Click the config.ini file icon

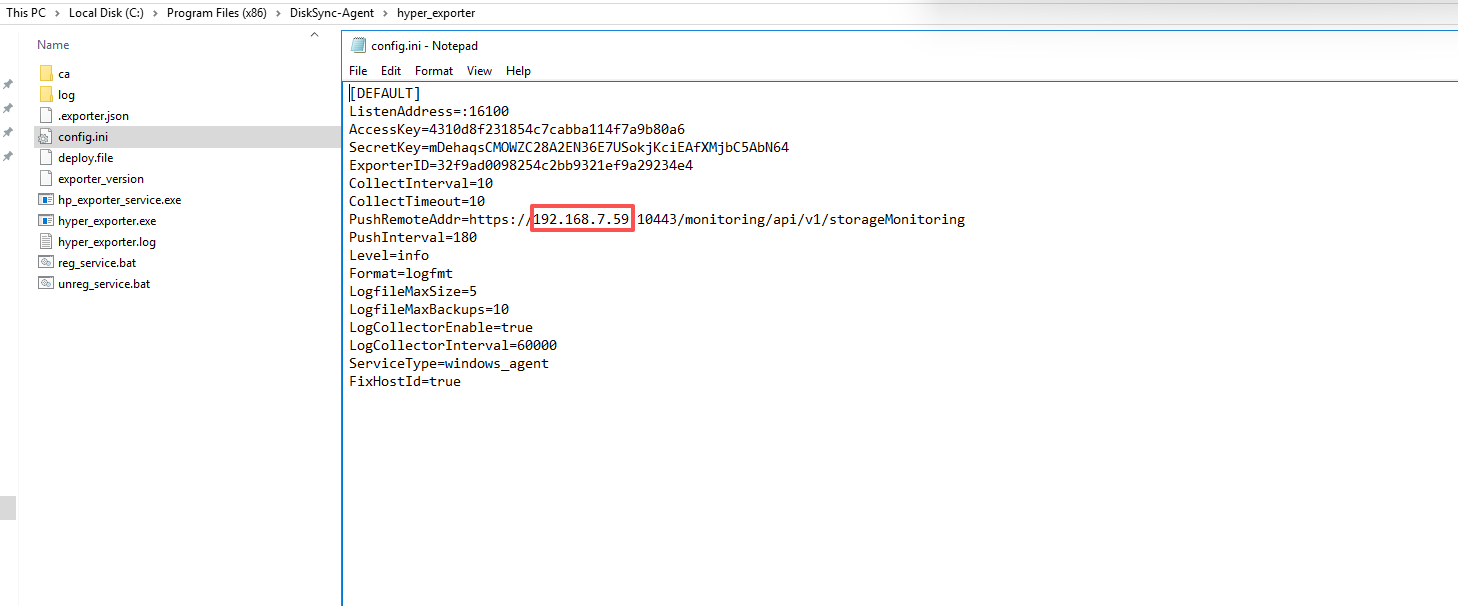[46, 137]
